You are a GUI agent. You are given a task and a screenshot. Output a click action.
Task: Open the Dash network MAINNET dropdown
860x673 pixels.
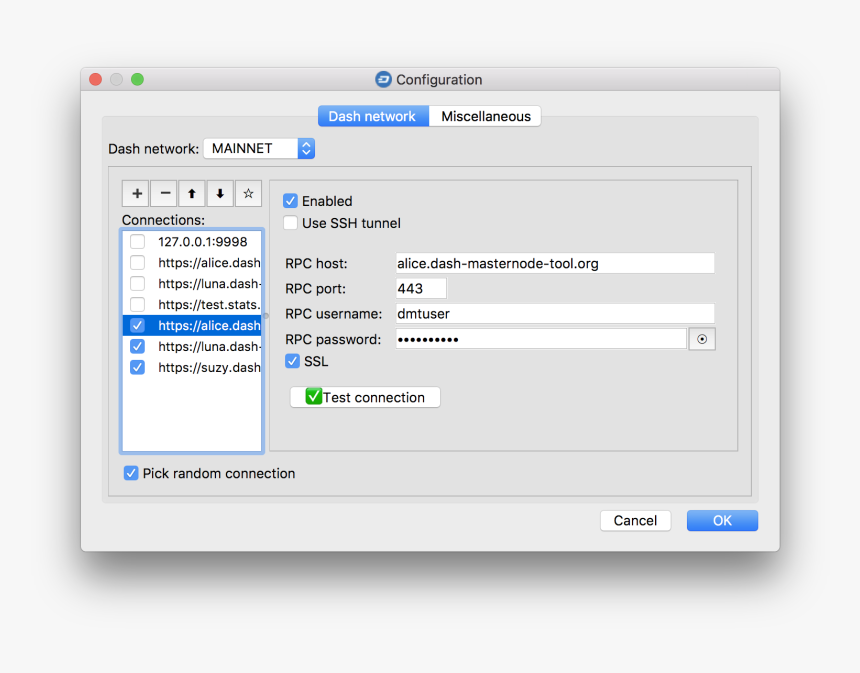click(259, 149)
